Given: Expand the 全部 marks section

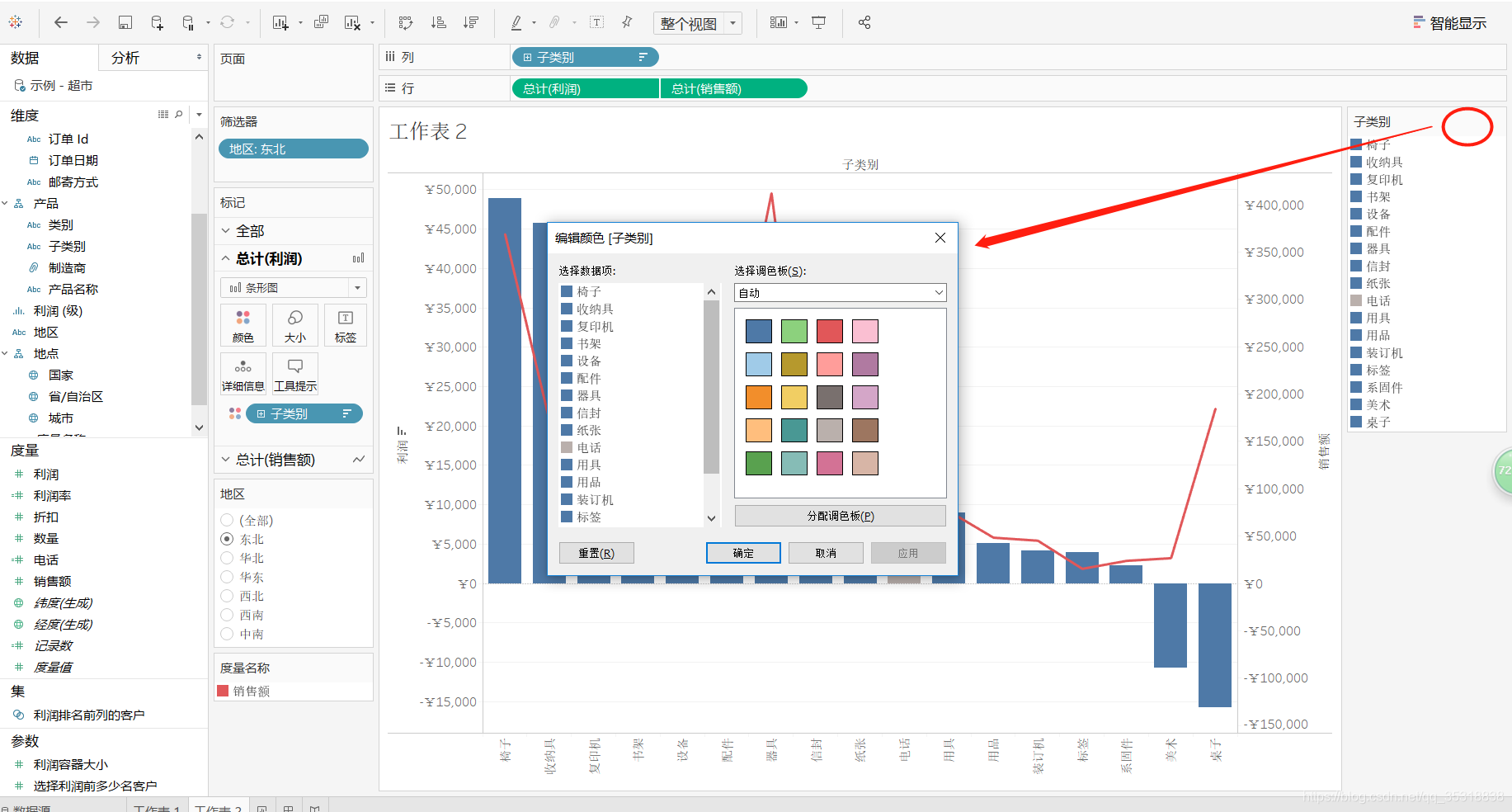Looking at the screenshot, I should pos(226,231).
